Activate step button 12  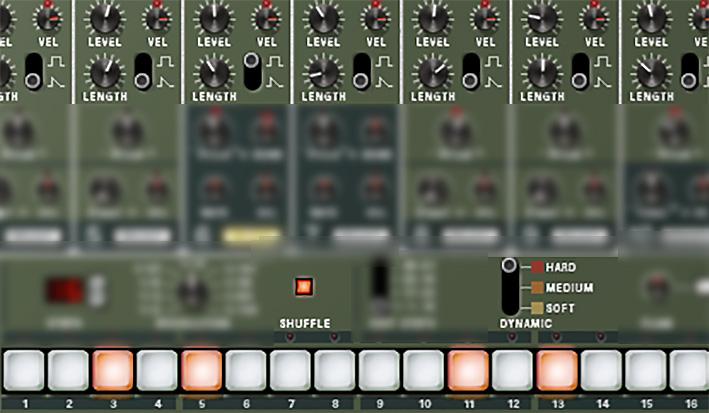click(512, 370)
